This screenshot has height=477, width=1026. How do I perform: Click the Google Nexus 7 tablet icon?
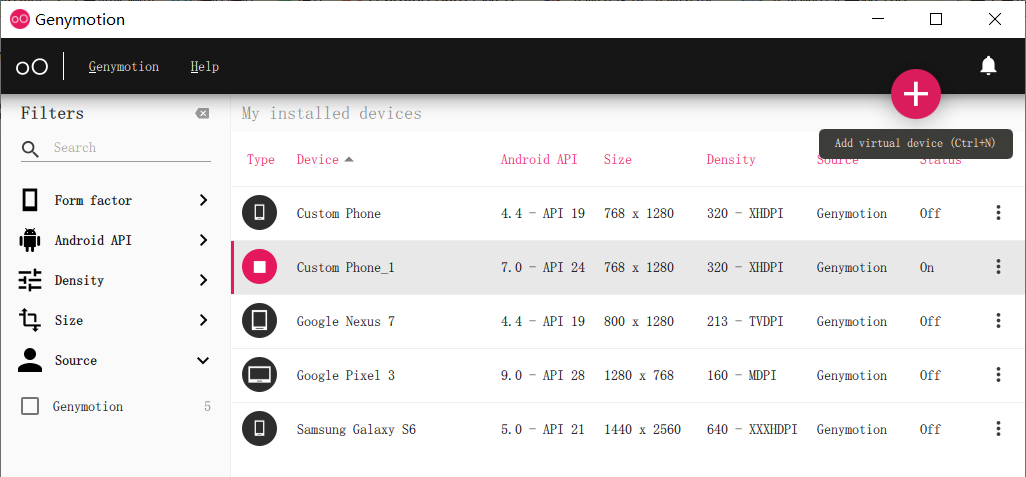click(x=260, y=321)
